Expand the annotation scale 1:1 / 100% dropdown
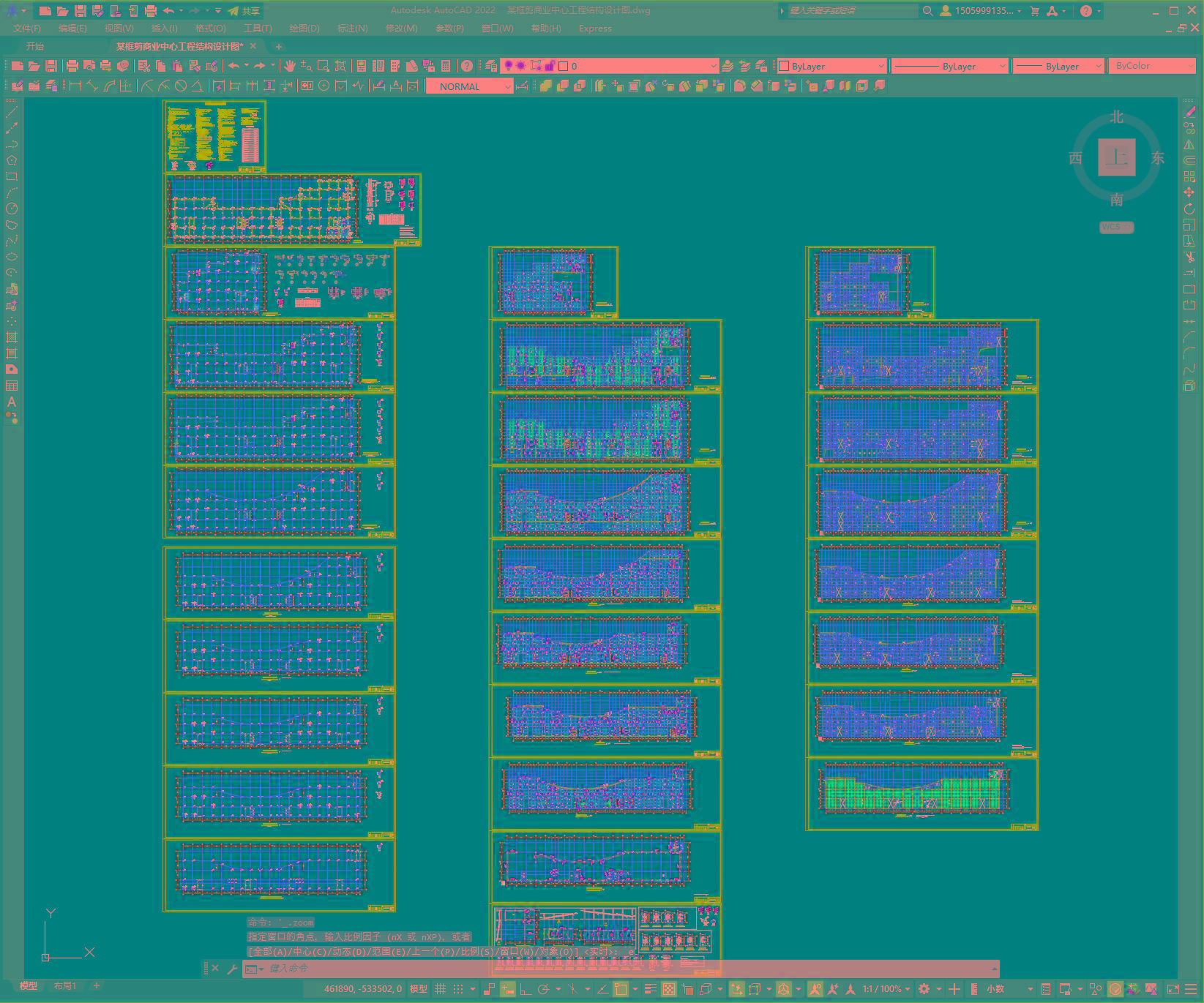This screenshot has width=1204, height=1003. click(886, 989)
